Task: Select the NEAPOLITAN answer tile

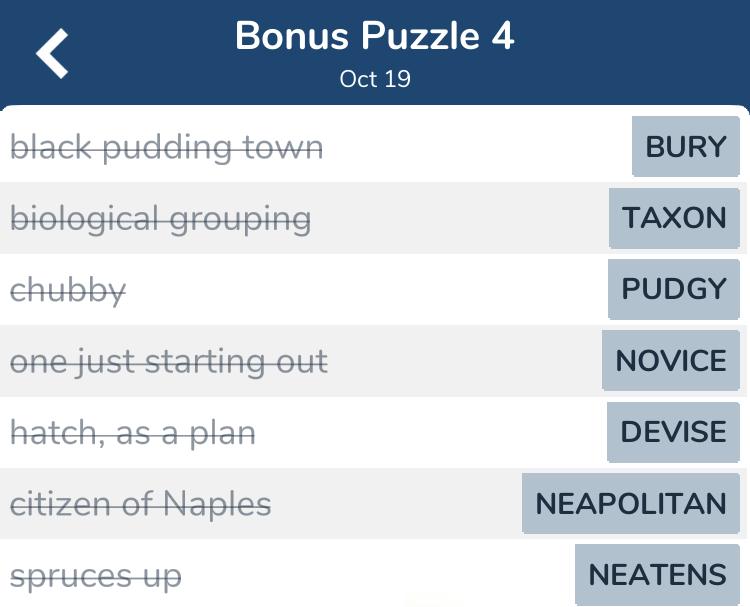Action: 630,504
